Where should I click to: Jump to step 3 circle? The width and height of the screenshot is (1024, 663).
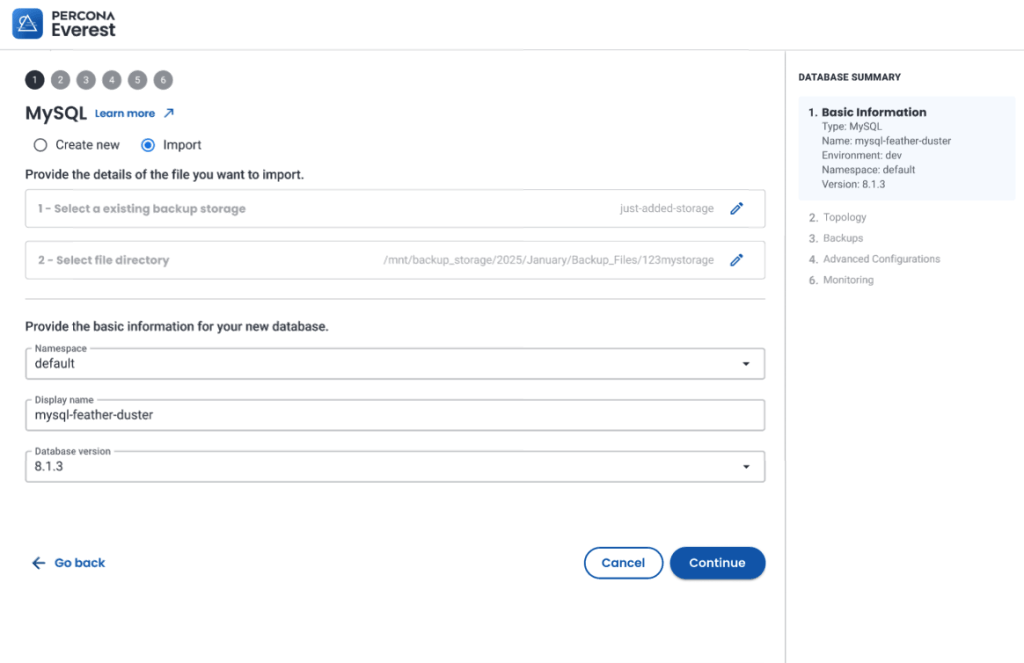point(86,80)
